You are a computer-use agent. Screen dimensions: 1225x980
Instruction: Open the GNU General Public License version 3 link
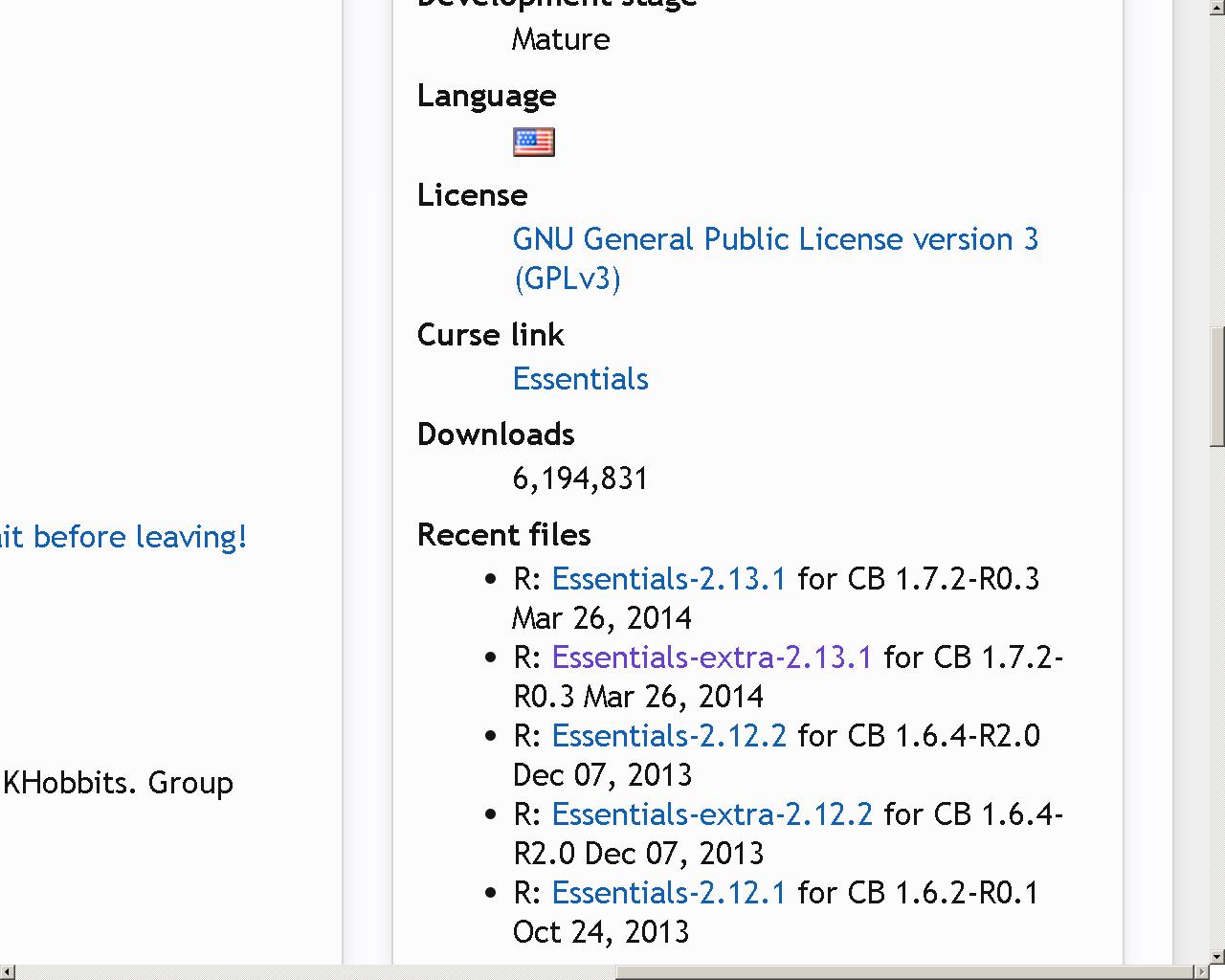pos(775,258)
